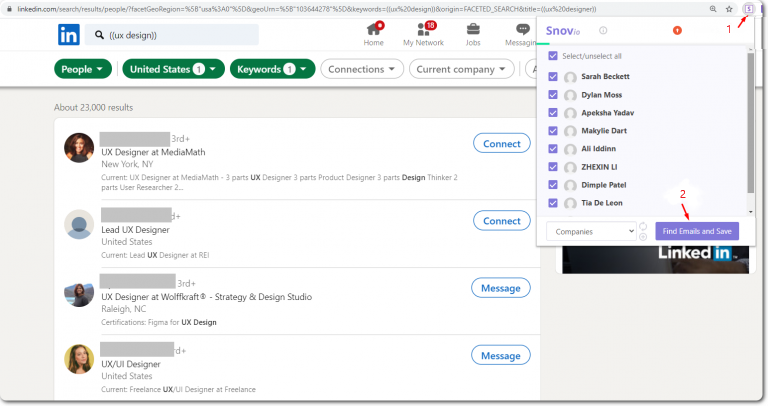Click the refresh icon beside the Companies list
Screen dimensions: 768x406
click(x=643, y=226)
